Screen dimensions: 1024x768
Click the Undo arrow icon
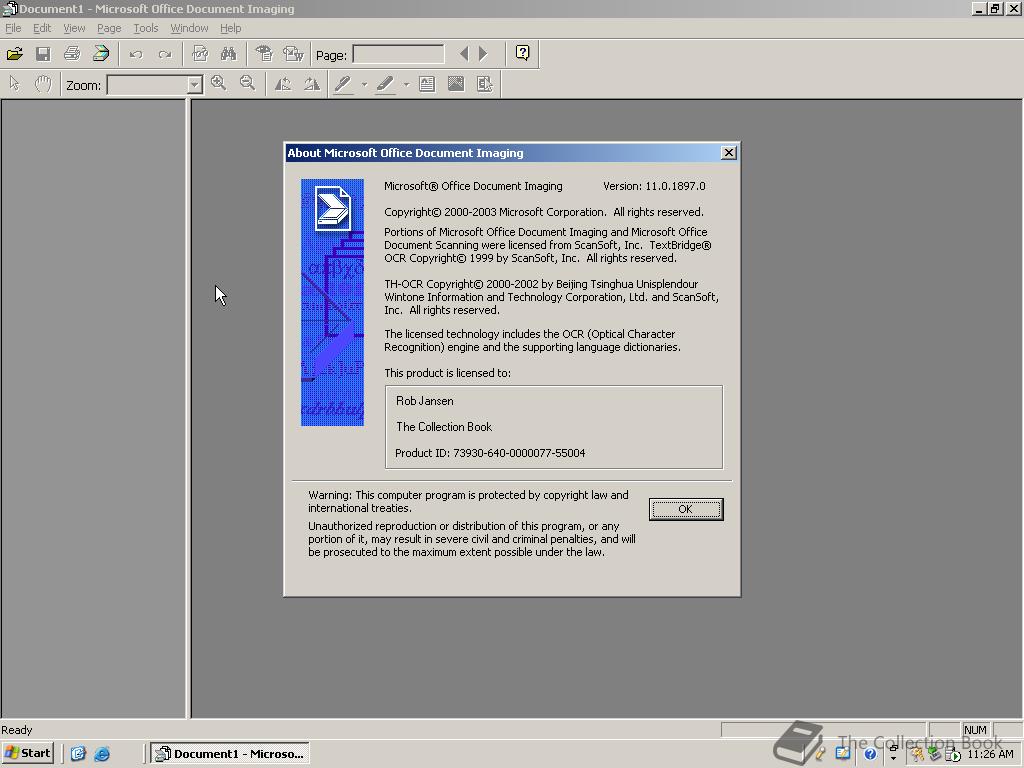[136, 54]
